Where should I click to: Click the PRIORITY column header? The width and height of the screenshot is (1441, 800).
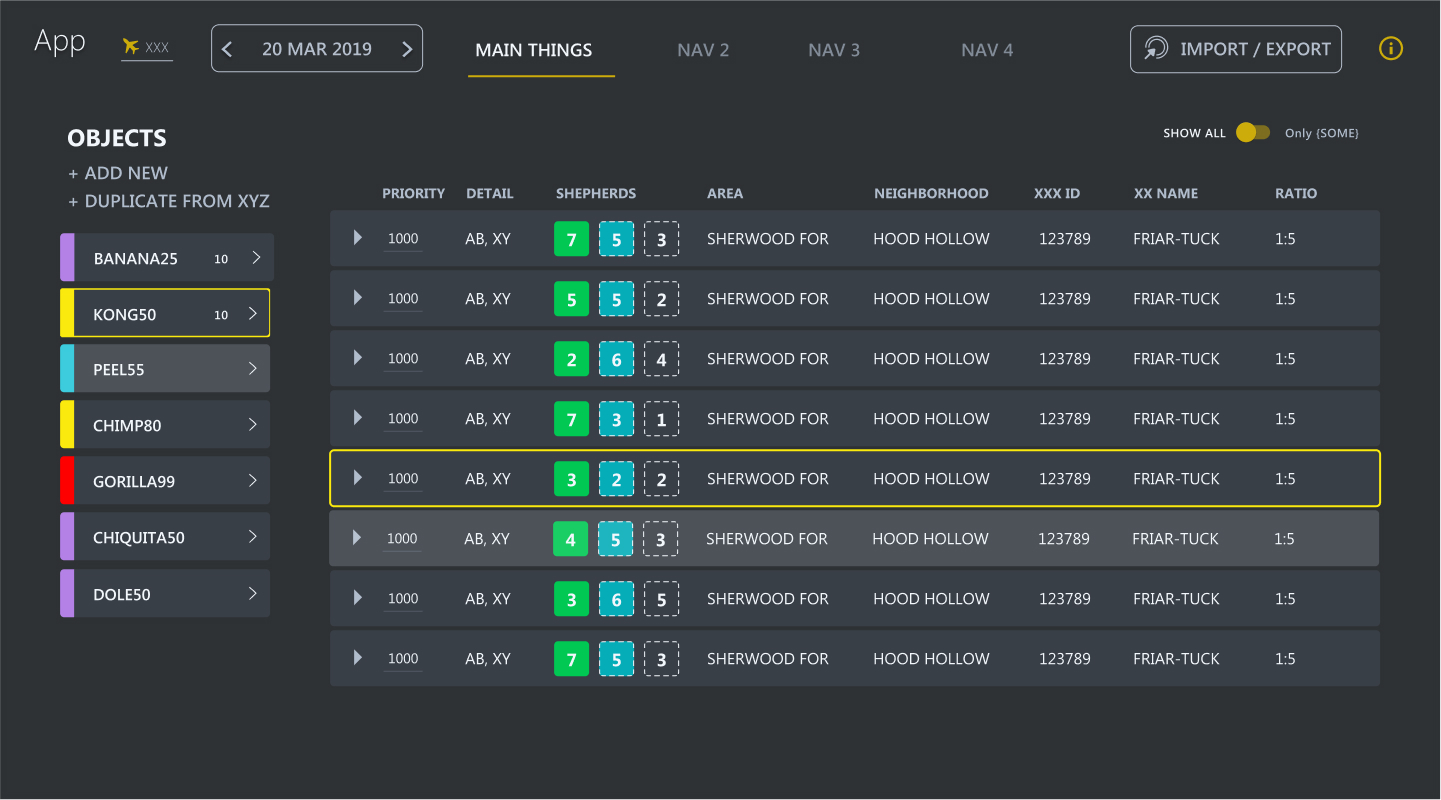point(413,193)
